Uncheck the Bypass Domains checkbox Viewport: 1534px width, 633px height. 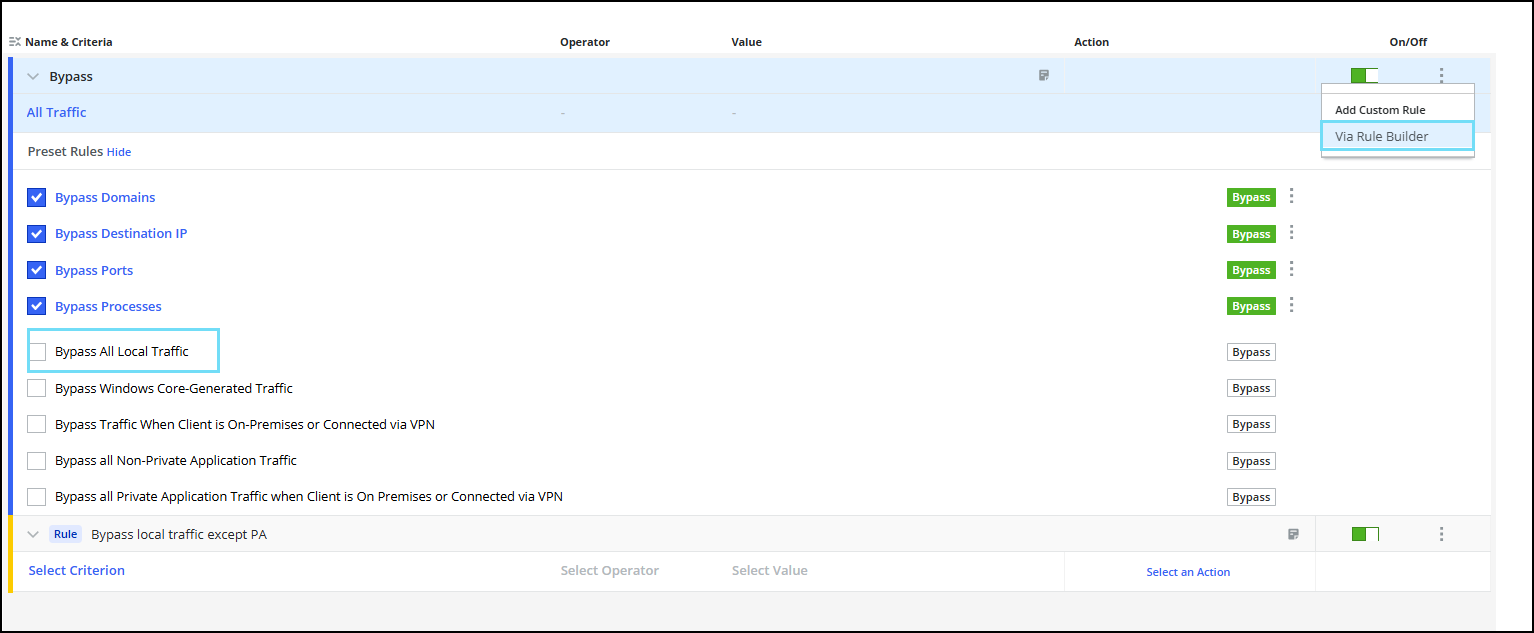point(36,197)
